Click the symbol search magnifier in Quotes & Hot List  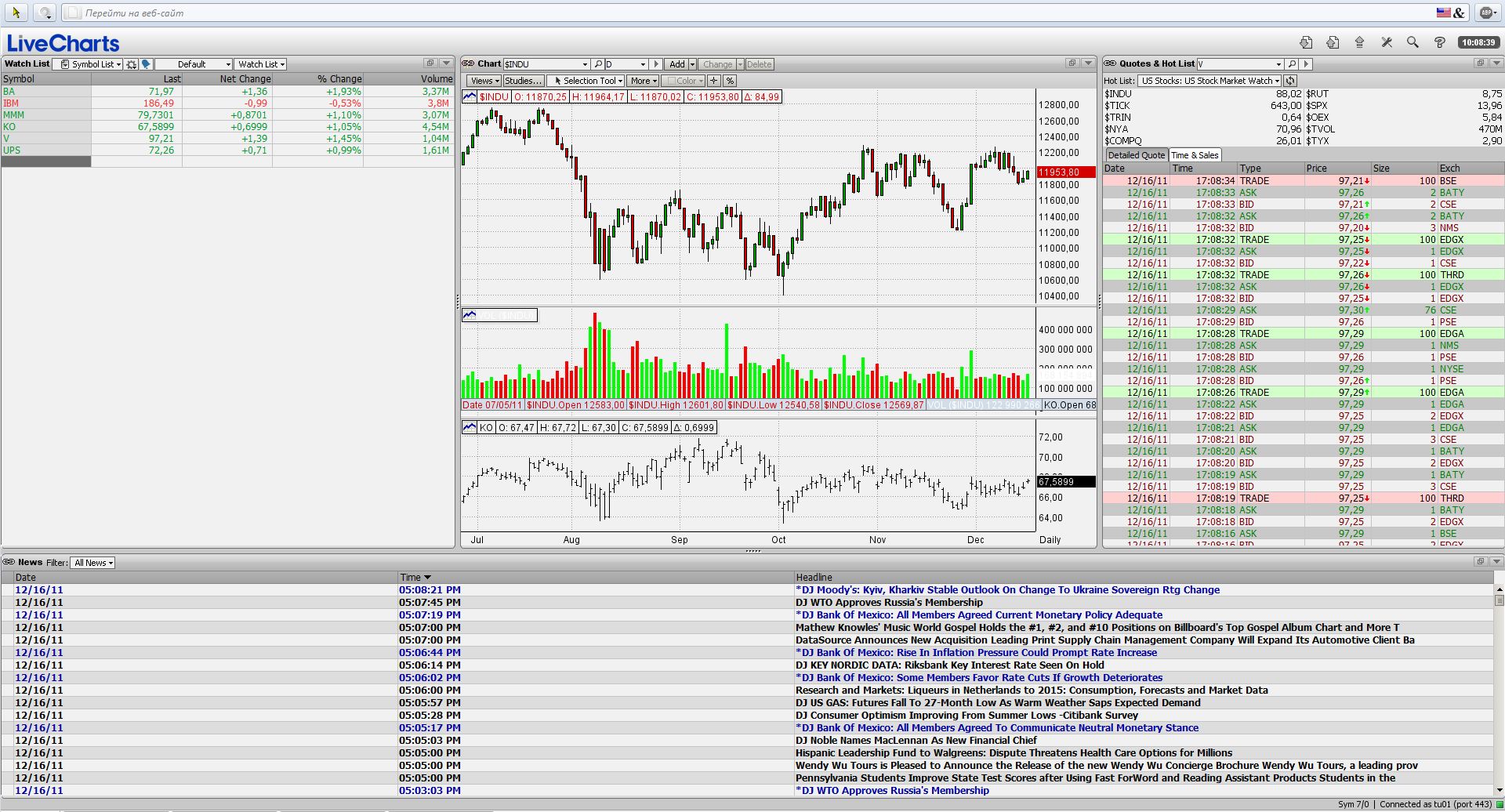click(1292, 64)
